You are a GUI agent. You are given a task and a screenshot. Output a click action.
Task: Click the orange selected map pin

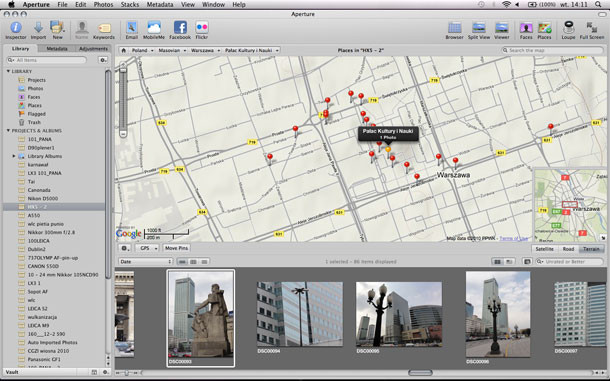tap(388, 151)
